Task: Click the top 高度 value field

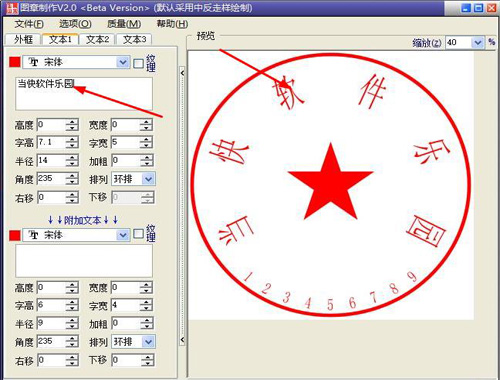Action: (51, 125)
